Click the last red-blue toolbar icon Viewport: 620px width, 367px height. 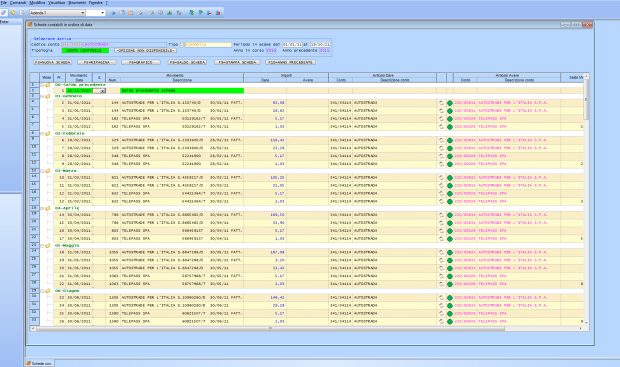[218, 13]
